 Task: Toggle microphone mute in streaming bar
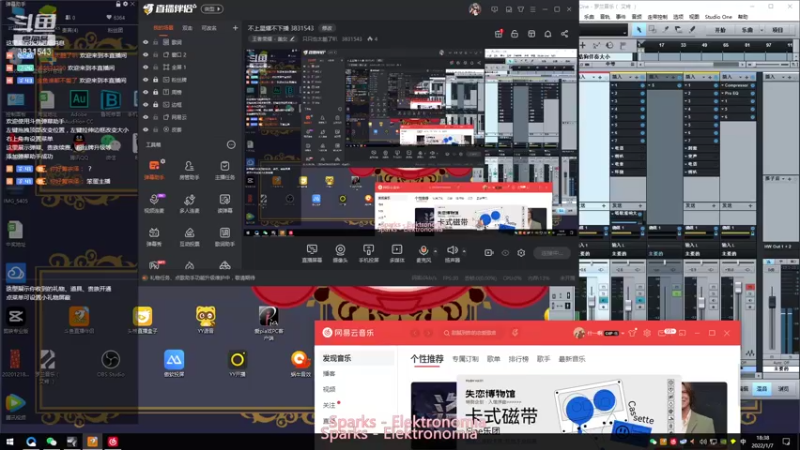(423, 253)
